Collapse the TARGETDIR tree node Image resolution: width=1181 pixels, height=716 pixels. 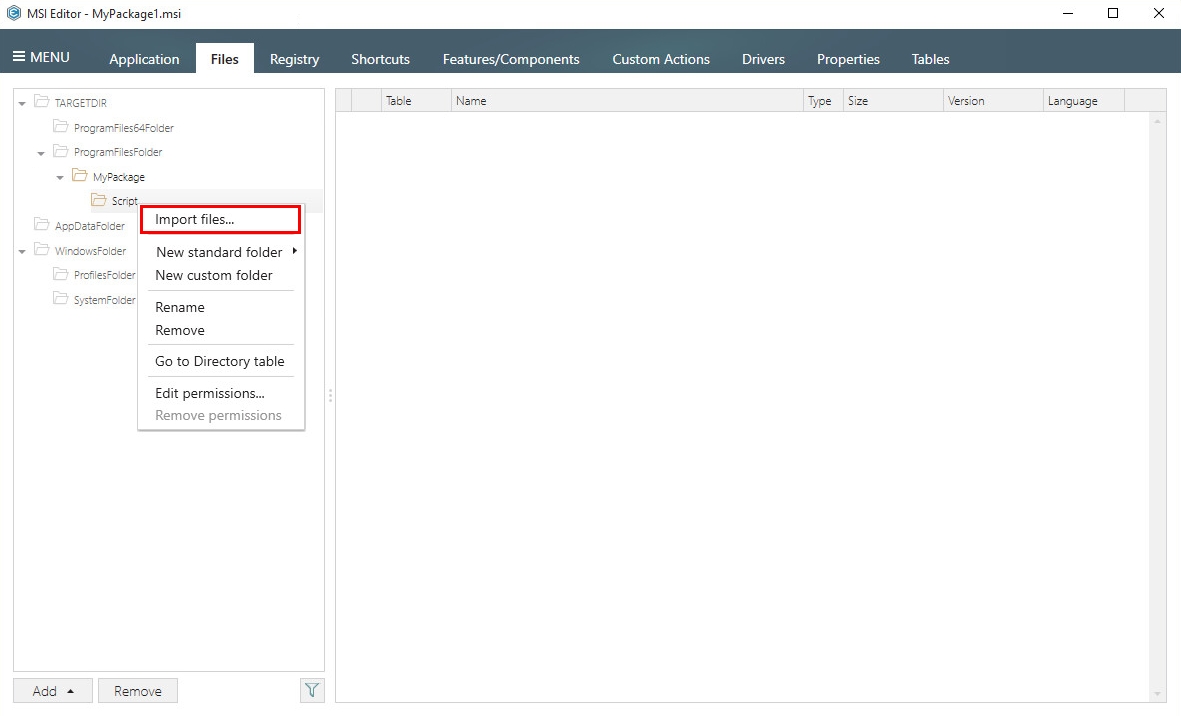pyautogui.click(x=21, y=102)
